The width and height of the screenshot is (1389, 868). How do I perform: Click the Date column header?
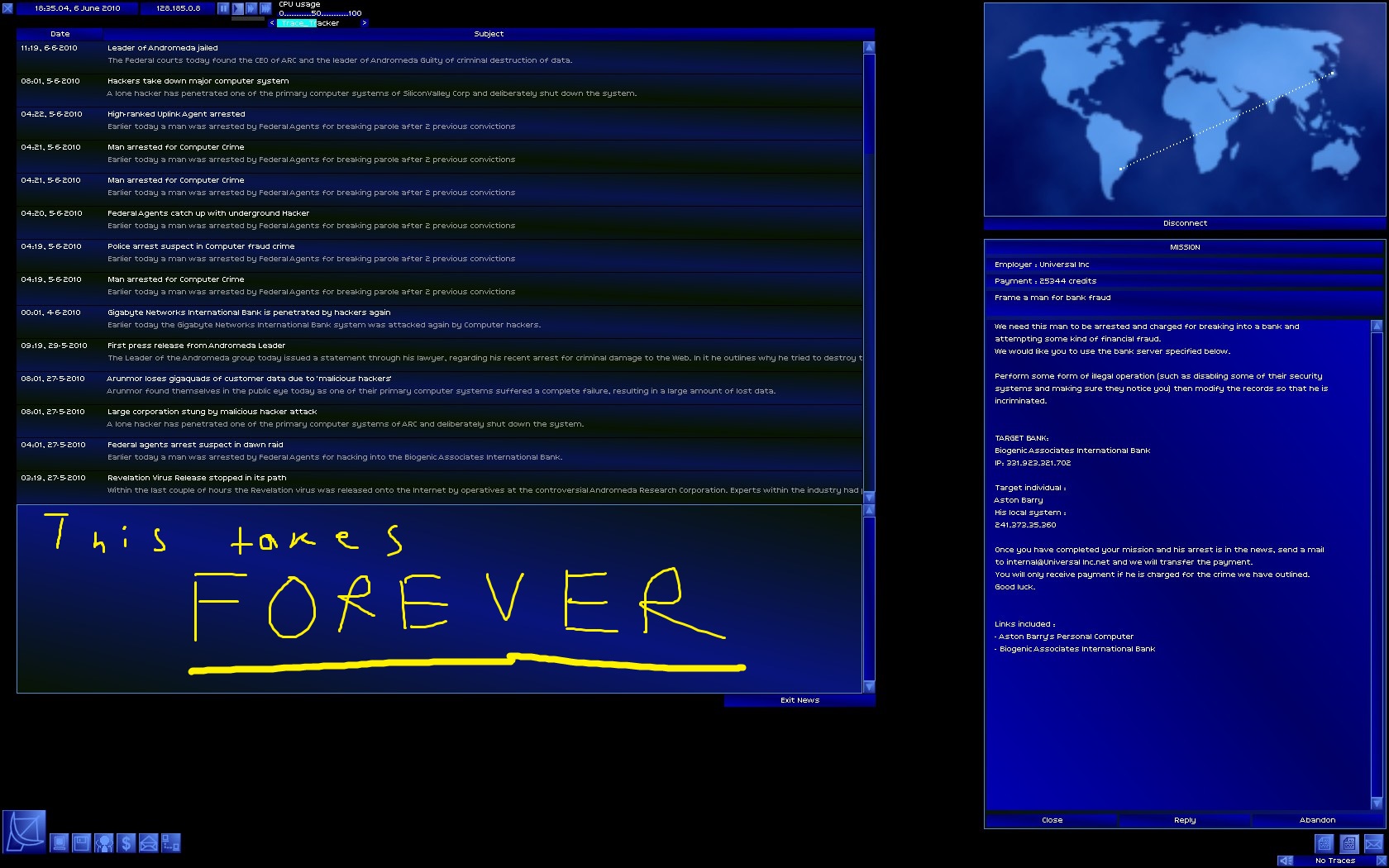click(x=60, y=34)
